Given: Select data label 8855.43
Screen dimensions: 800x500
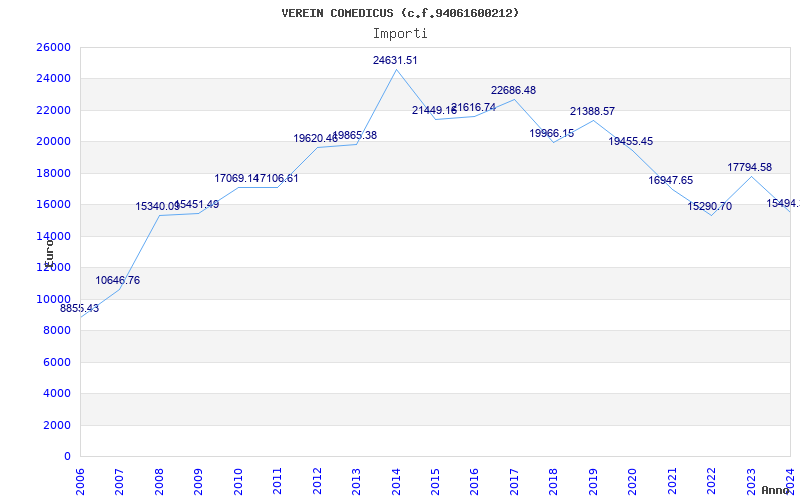Looking at the screenshot, I should pos(80,309).
